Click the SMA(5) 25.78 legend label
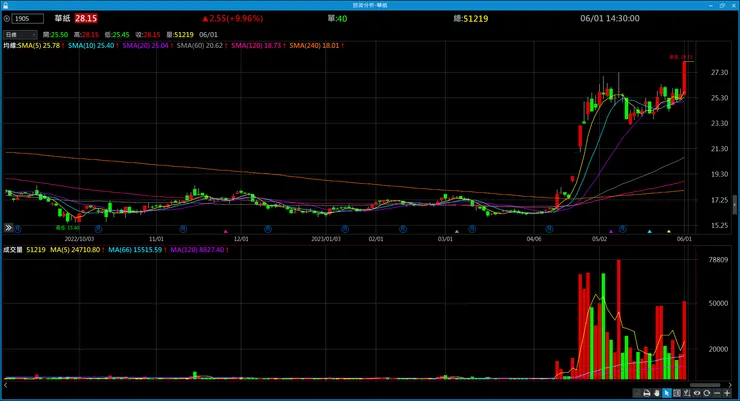The image size is (740, 401). click(x=39, y=46)
